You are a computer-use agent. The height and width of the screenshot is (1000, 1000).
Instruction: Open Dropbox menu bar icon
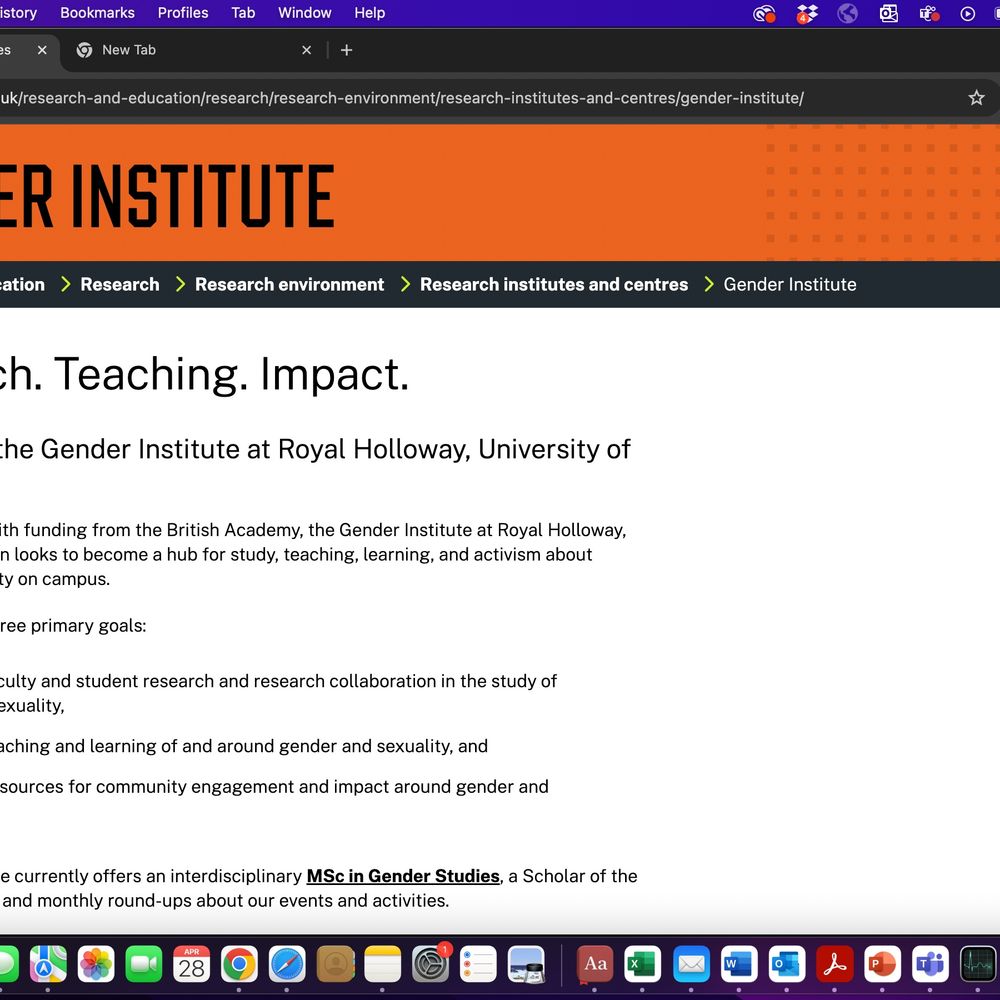807,13
